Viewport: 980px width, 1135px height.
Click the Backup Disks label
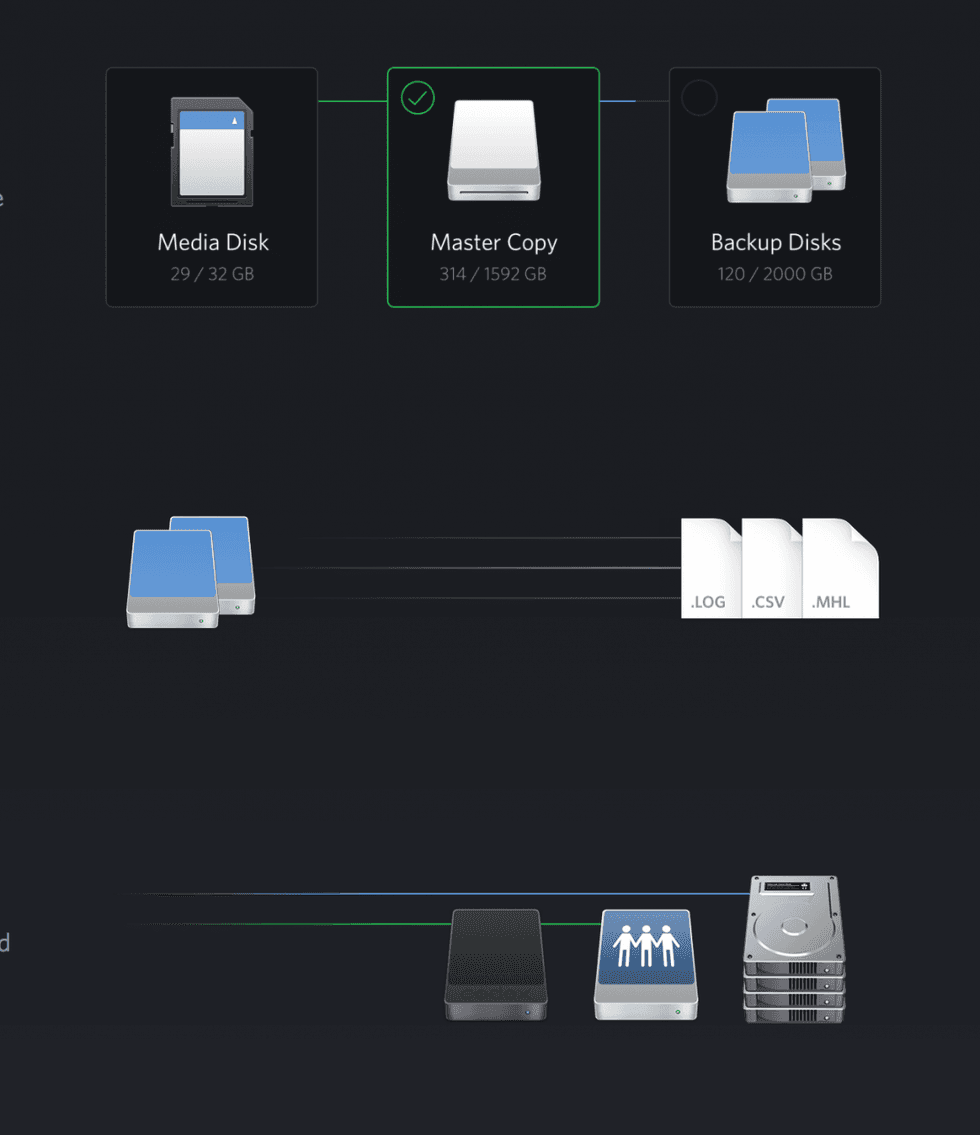(x=776, y=242)
